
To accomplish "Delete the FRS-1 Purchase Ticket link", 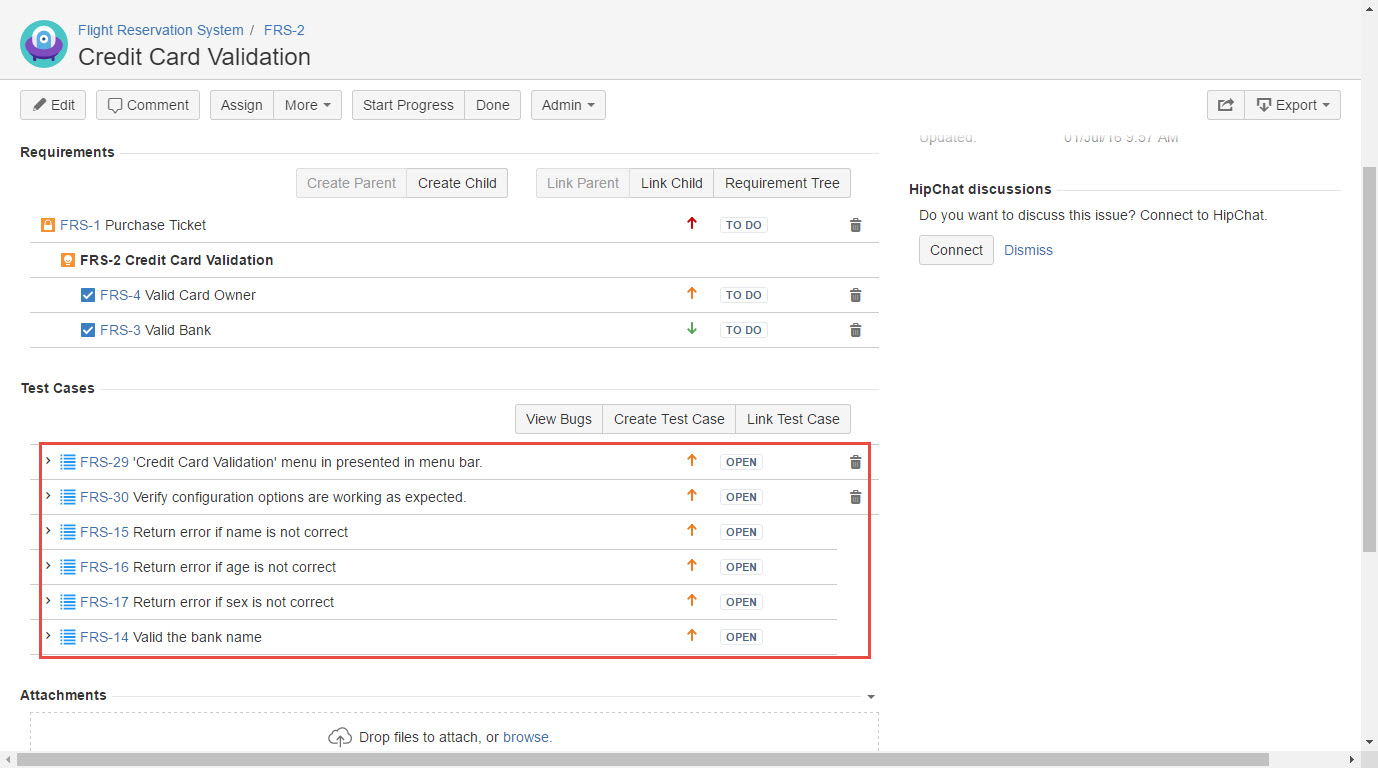I will click(855, 226).
